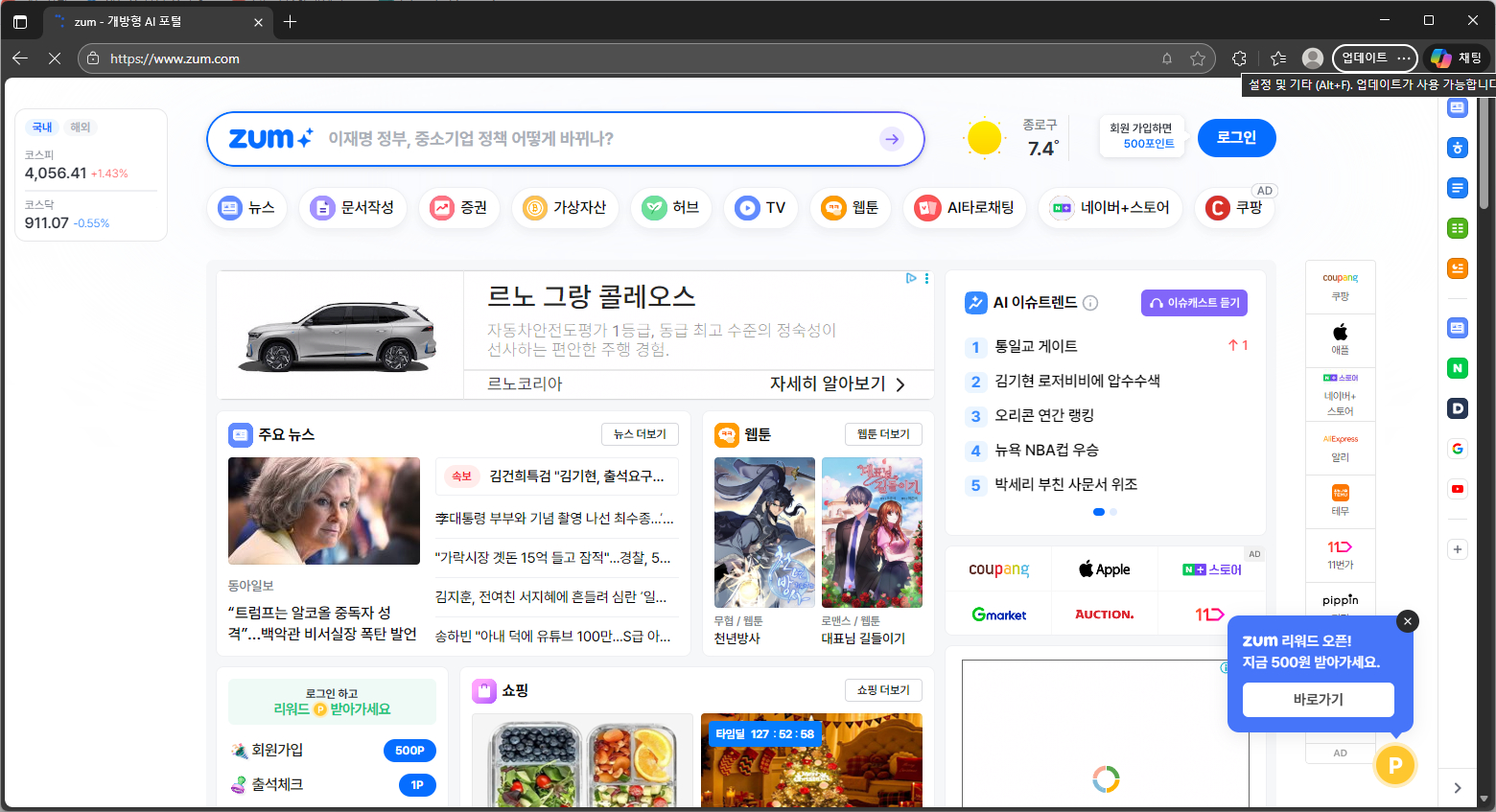Select the second AI 이슈트렌드 carousel dot

click(x=1112, y=512)
